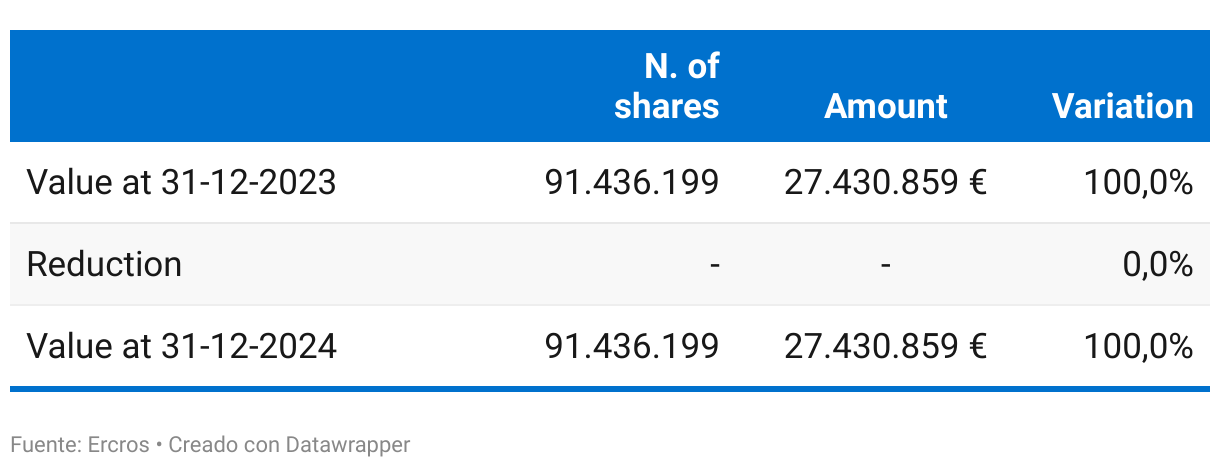Click the Variation column header
Screen dimensions: 1220x468
1122,106
